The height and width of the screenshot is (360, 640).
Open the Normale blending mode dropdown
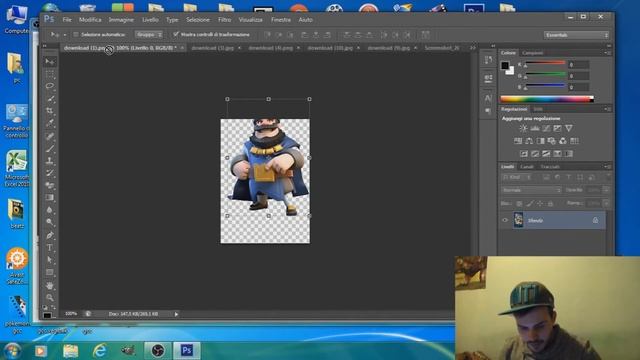pyautogui.click(x=531, y=190)
